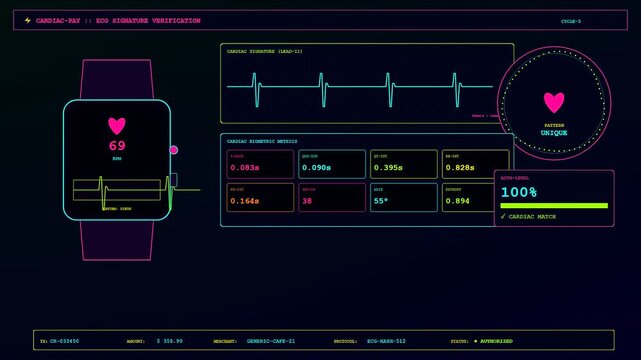The width and height of the screenshot is (641, 360).
Task: Select the 0.083s metric card
Action: pyautogui.click(x=260, y=164)
